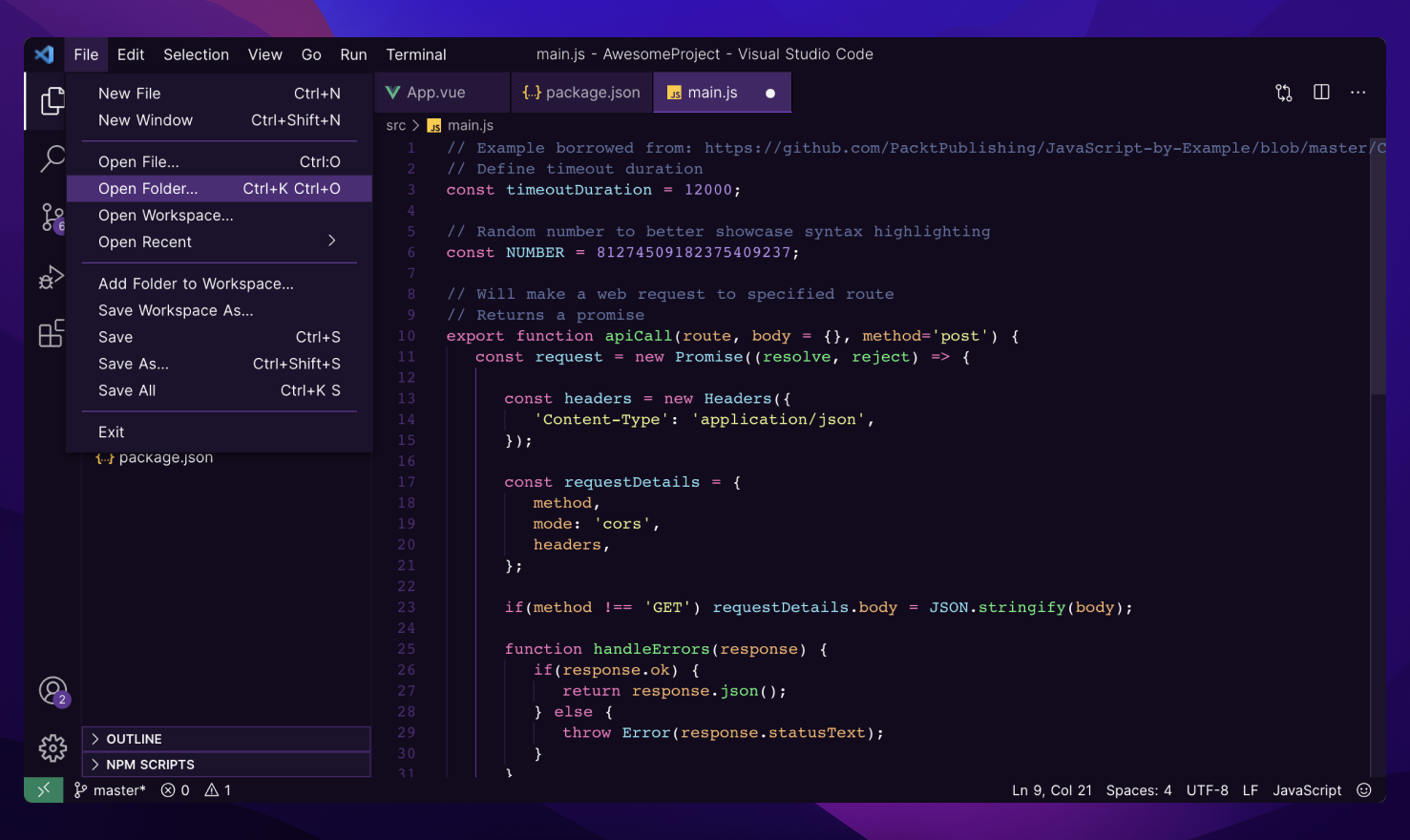Open the Go menu
Image resolution: width=1410 pixels, height=840 pixels.
(x=311, y=54)
